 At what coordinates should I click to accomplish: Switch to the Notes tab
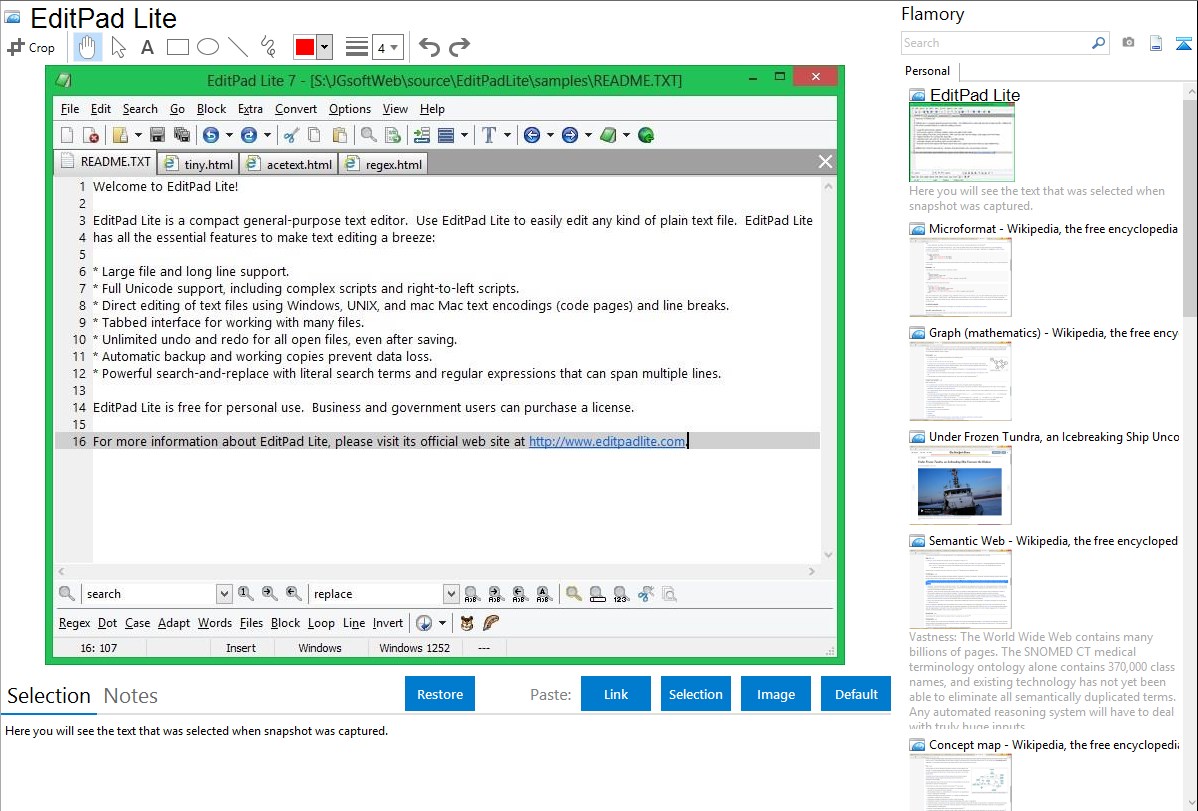131,696
